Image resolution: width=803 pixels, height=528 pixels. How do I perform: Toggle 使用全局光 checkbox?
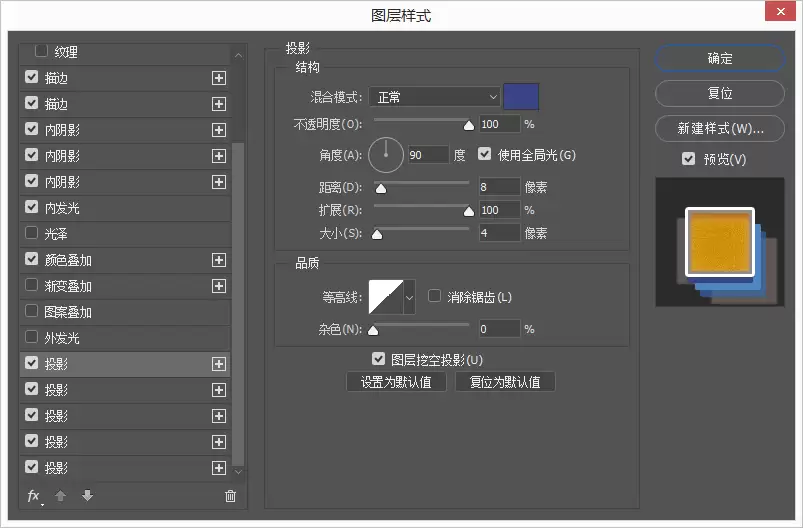[484, 154]
